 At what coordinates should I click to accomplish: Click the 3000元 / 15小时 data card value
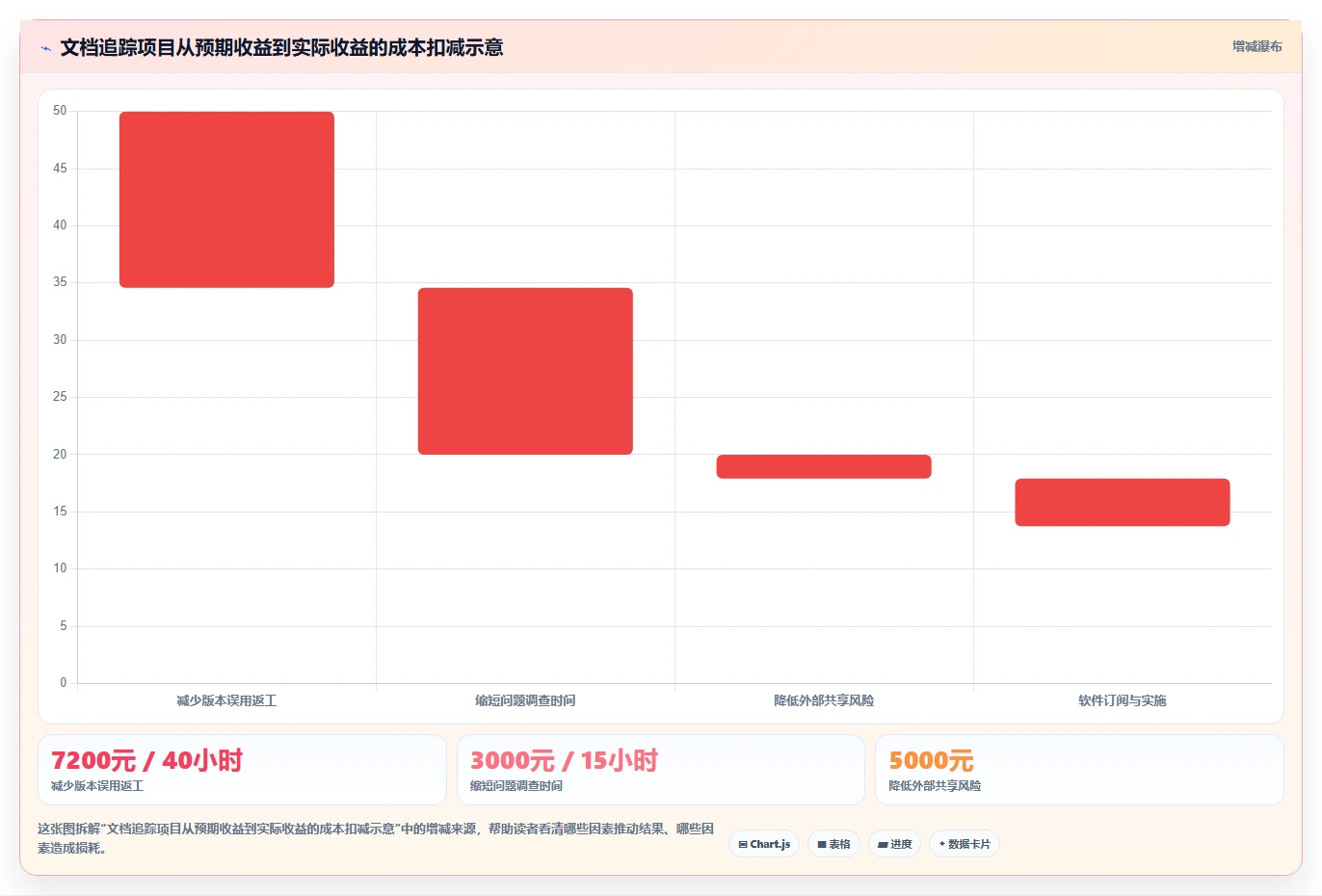tap(564, 760)
